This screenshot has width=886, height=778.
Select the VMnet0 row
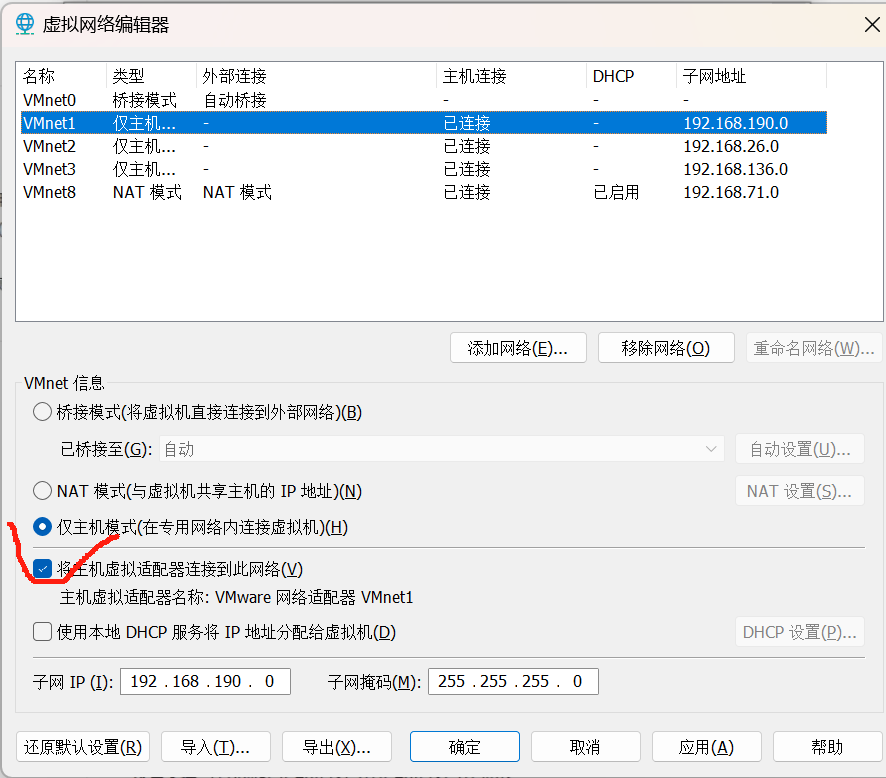pos(424,100)
